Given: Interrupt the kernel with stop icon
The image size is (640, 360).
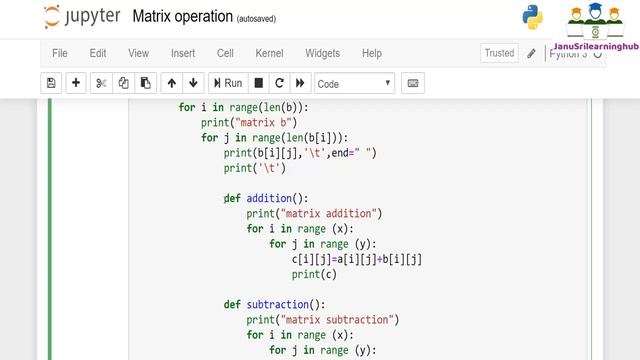Looking at the screenshot, I should [259, 83].
